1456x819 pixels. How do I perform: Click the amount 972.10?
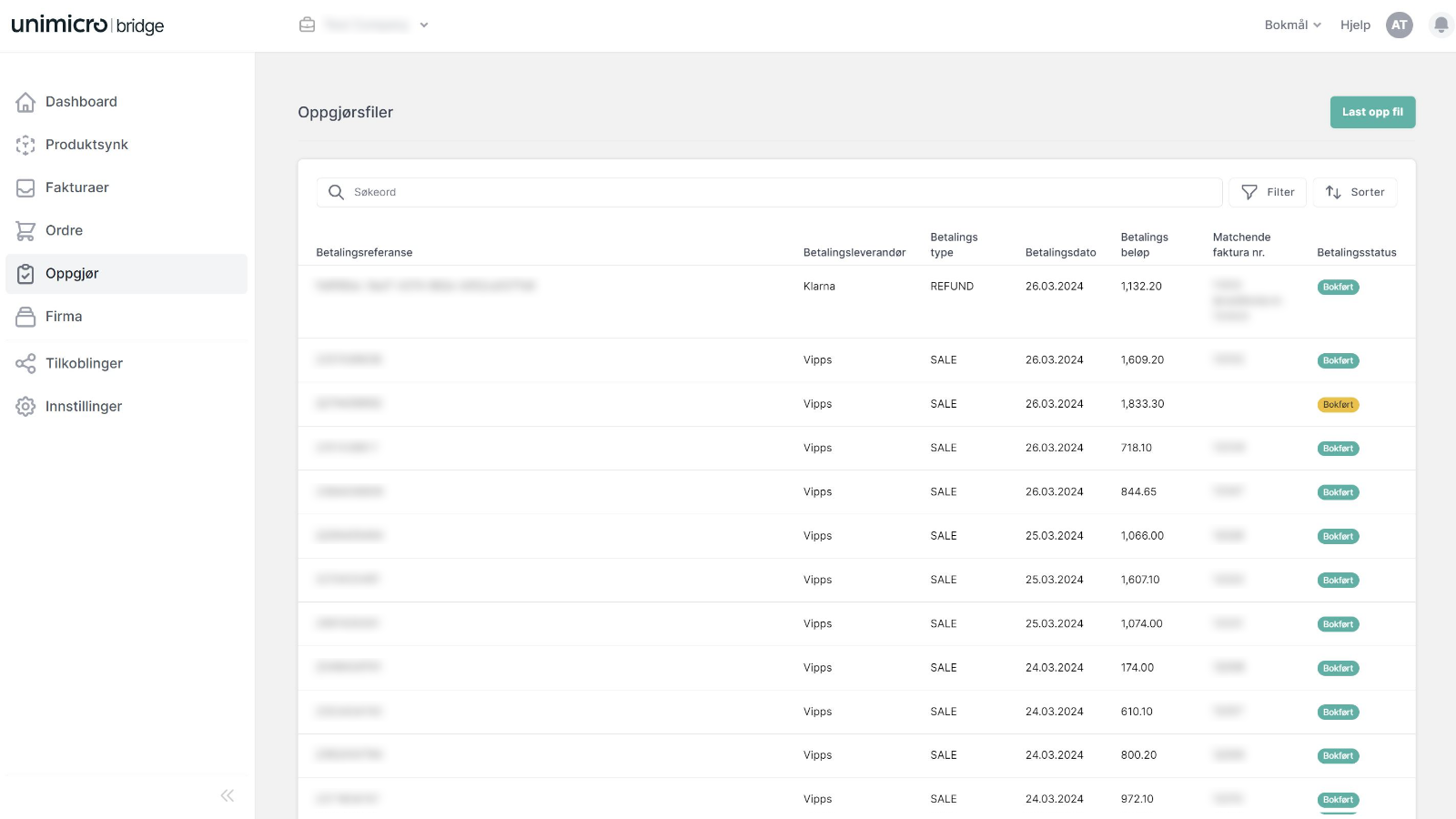click(x=1137, y=799)
